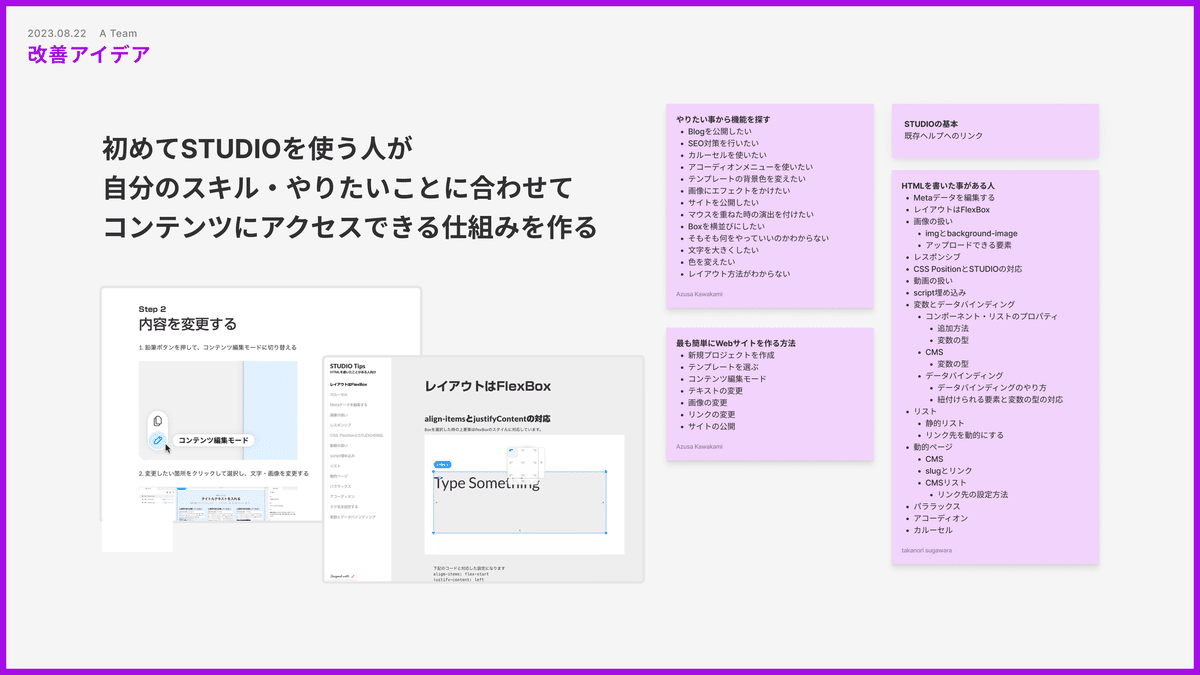Open レスポンシブ in STUDIO Tips sidebar

pos(340,425)
